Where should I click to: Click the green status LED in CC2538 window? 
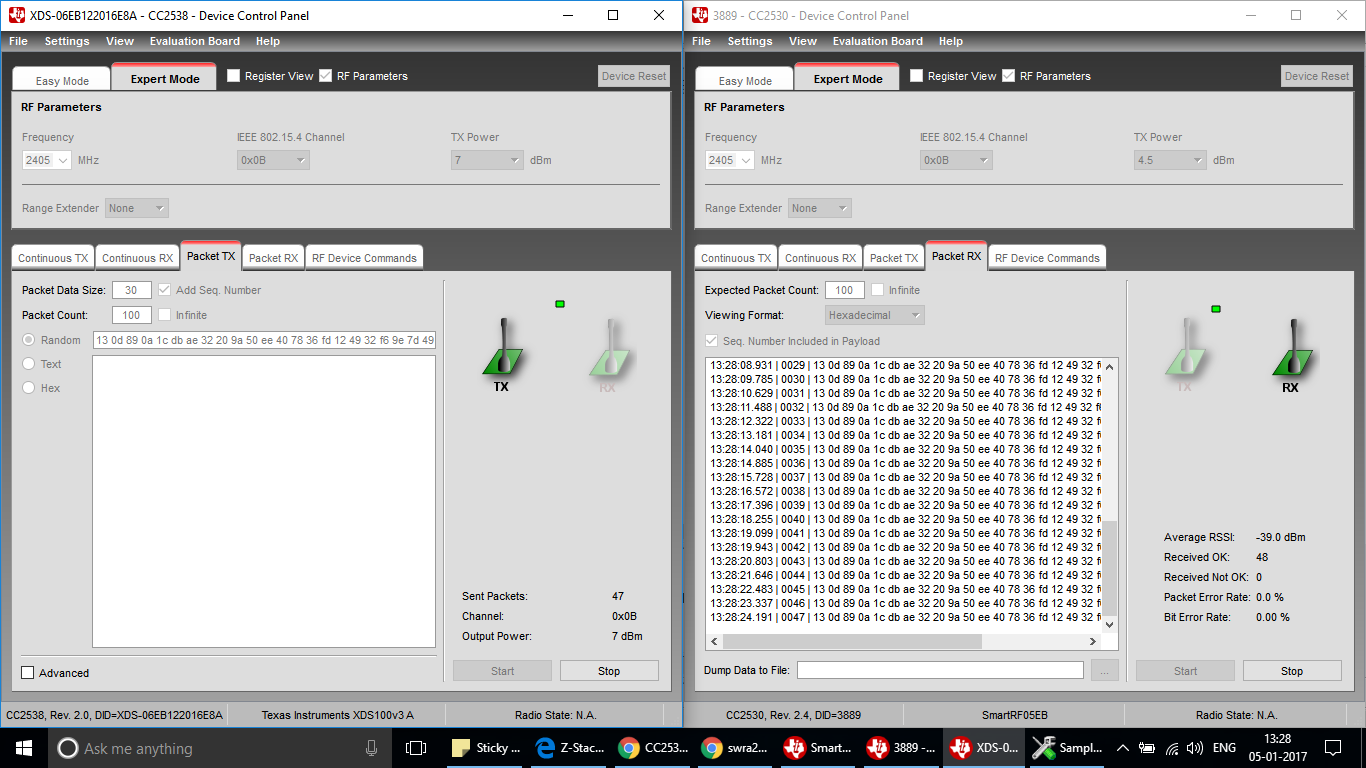click(560, 304)
